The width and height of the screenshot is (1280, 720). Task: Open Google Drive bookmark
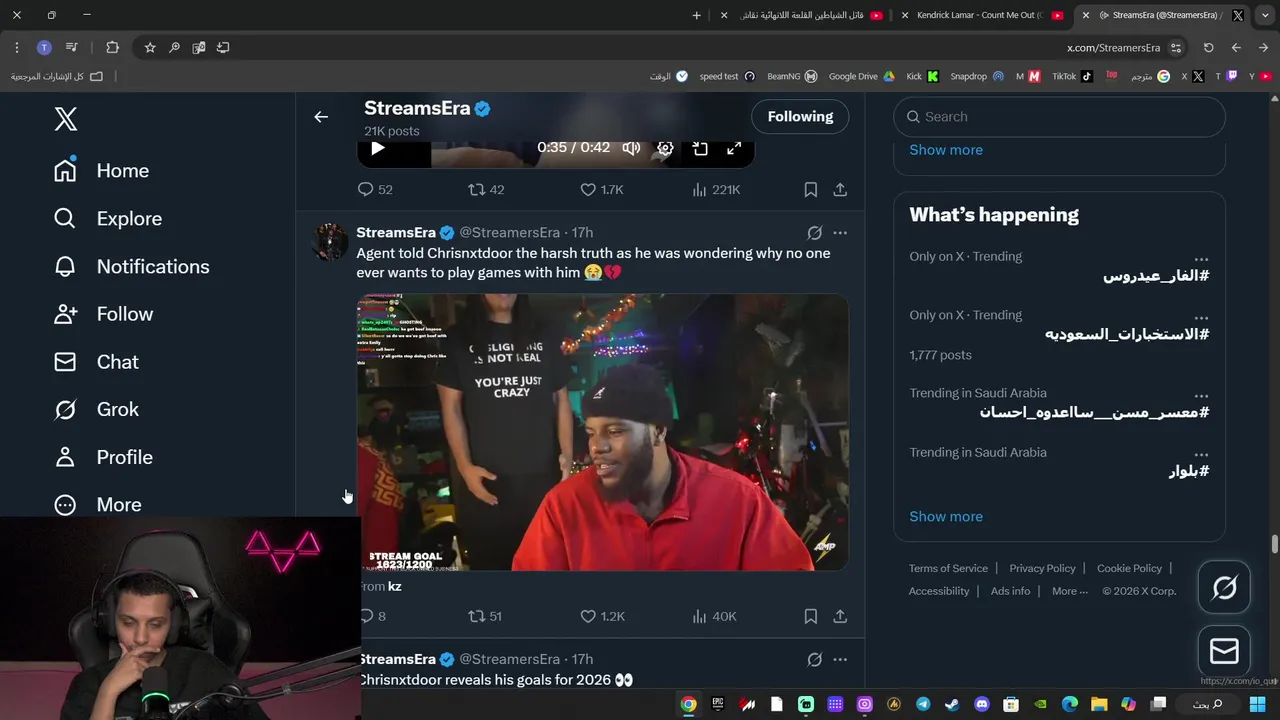(861, 76)
